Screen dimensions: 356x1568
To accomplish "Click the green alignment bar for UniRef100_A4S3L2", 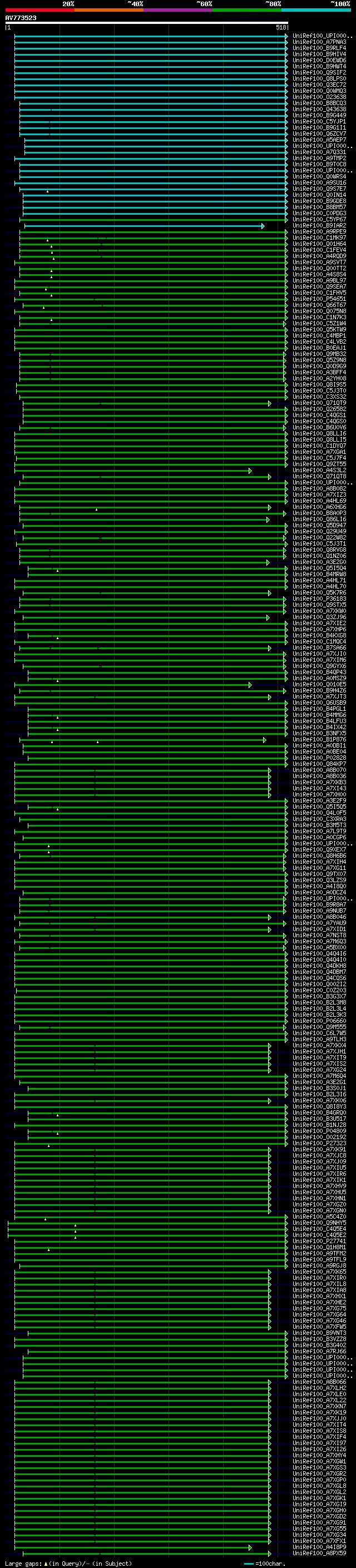I will (132, 471).
